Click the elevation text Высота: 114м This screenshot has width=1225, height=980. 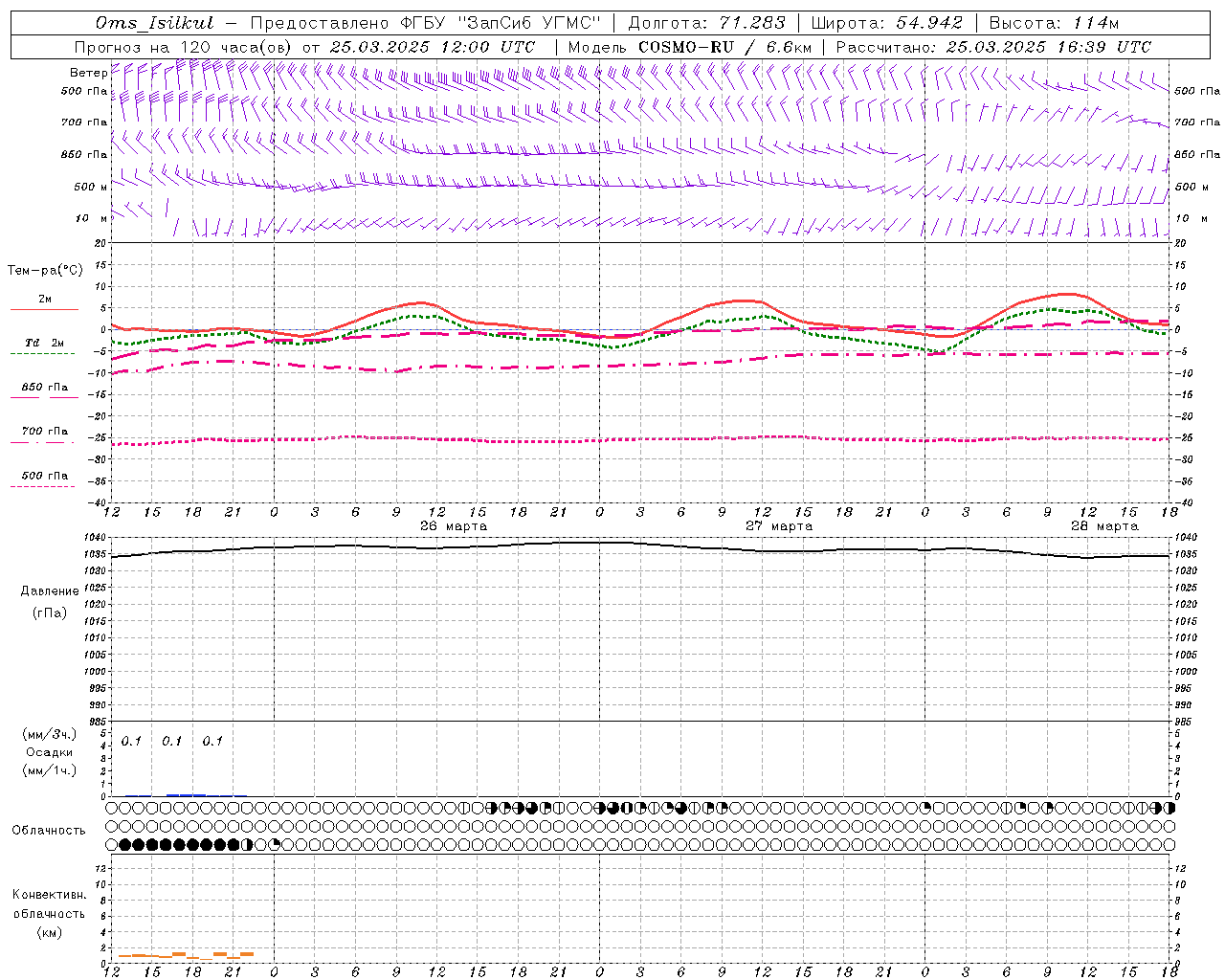[1053, 23]
